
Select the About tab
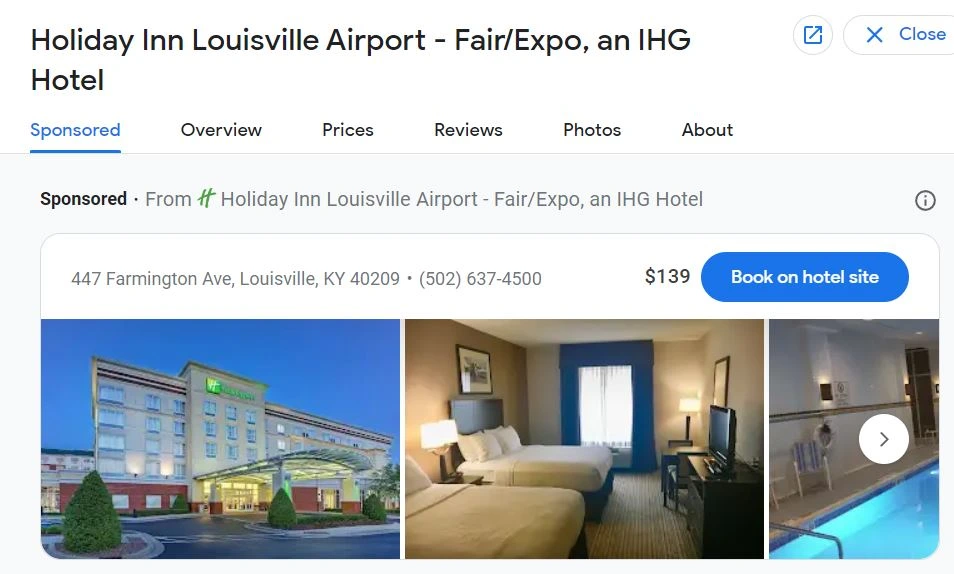[707, 130]
